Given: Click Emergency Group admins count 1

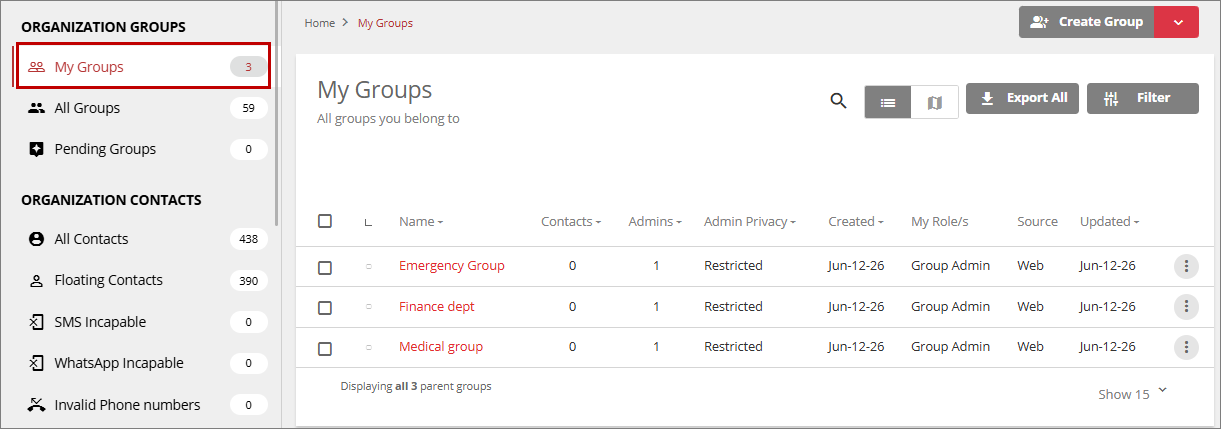Looking at the screenshot, I should click(x=656, y=266).
